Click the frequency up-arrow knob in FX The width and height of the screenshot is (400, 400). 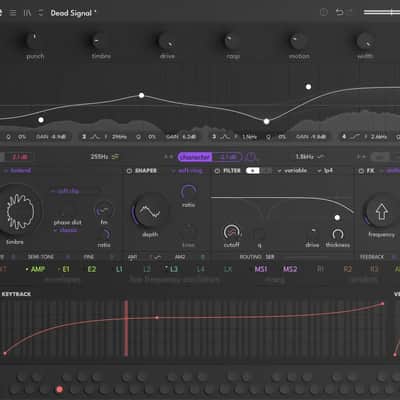(381, 212)
